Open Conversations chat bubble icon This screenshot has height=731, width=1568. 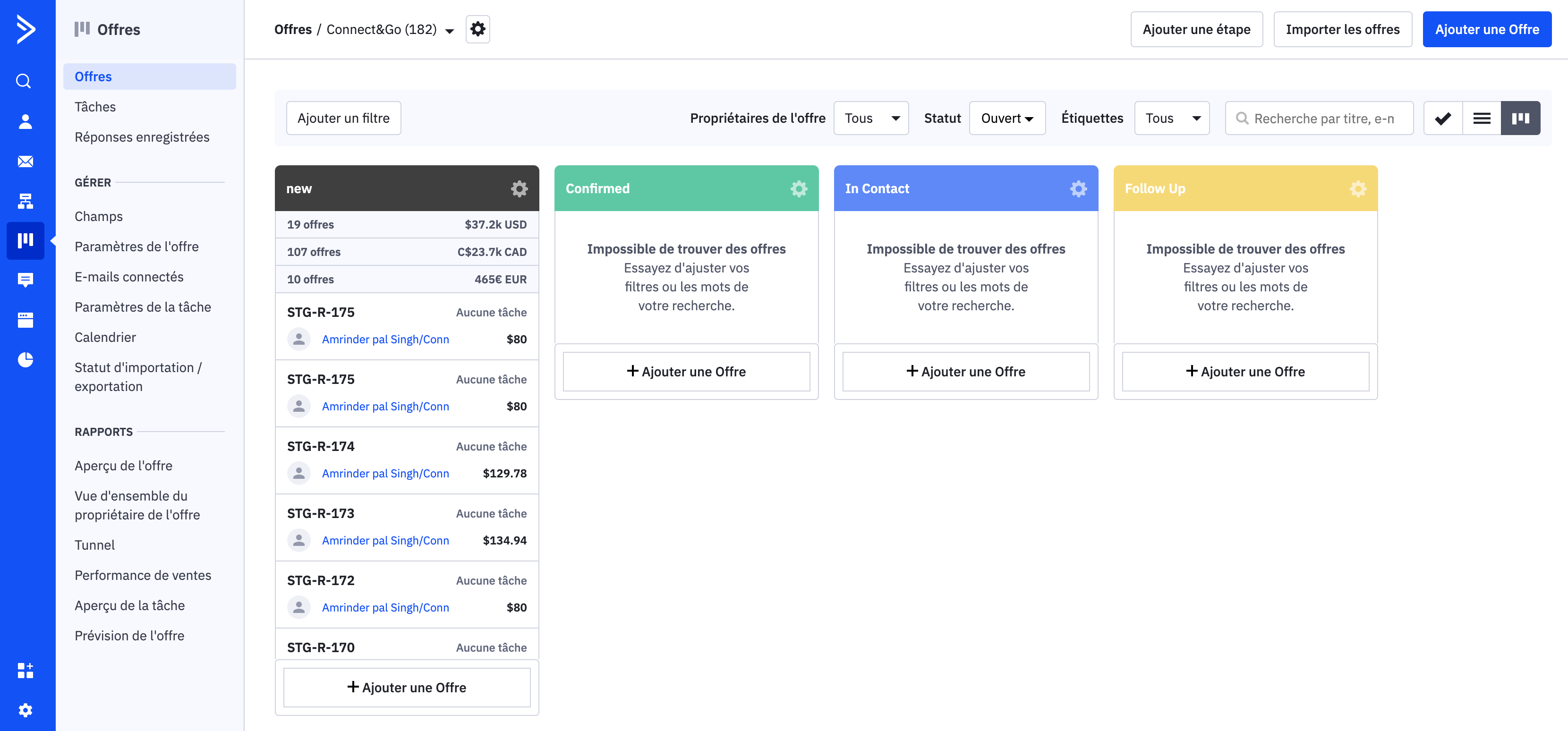point(25,280)
